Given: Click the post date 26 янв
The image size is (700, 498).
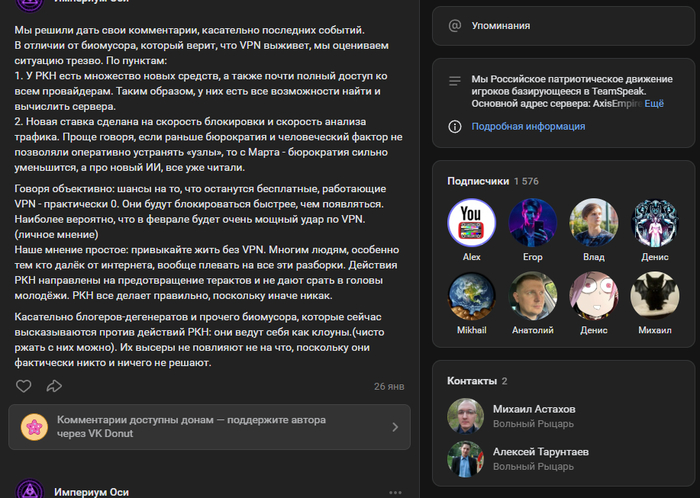Looking at the screenshot, I should pyautogui.click(x=389, y=386).
